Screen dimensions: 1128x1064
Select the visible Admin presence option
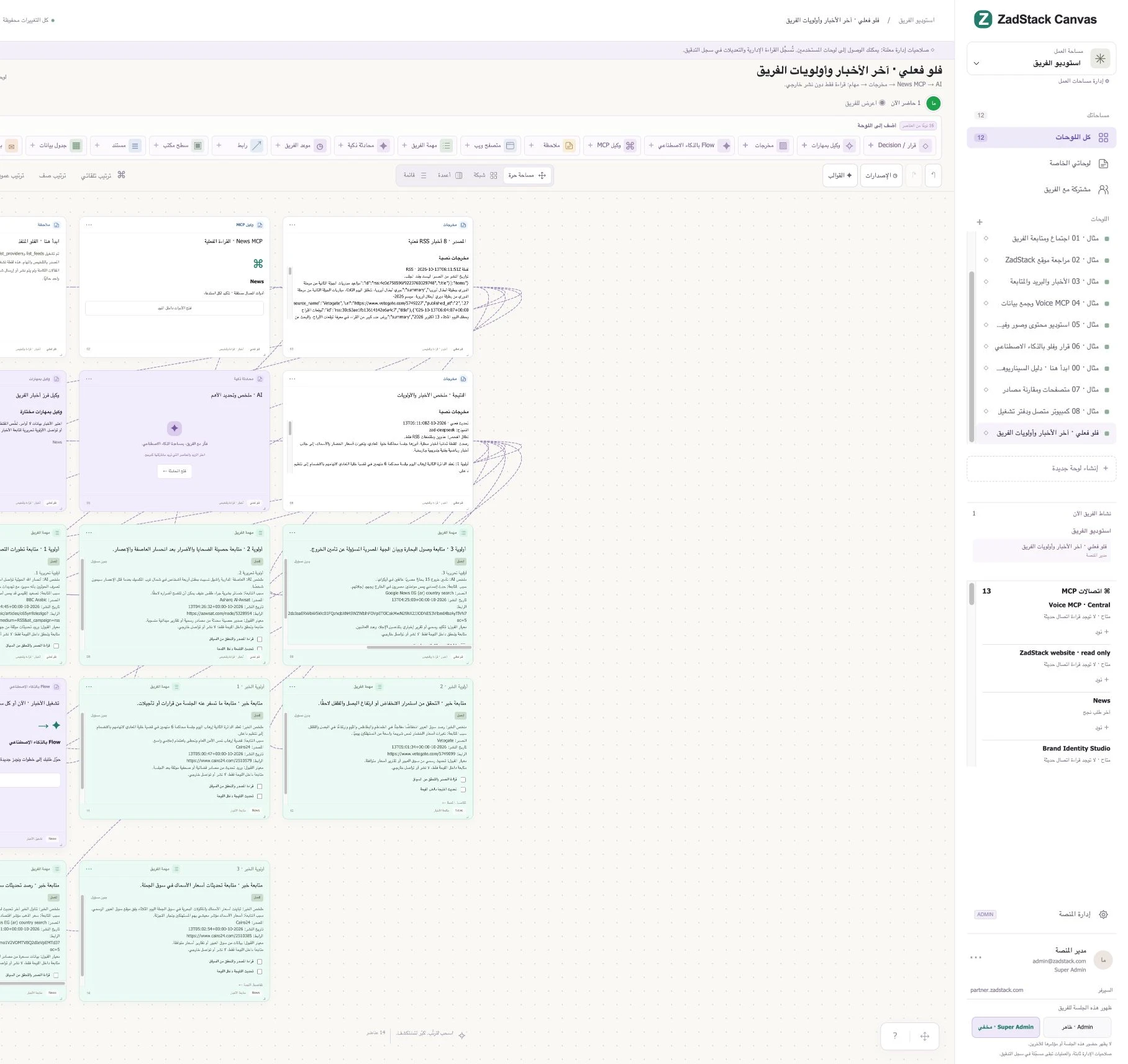pyautogui.click(x=1077, y=1027)
